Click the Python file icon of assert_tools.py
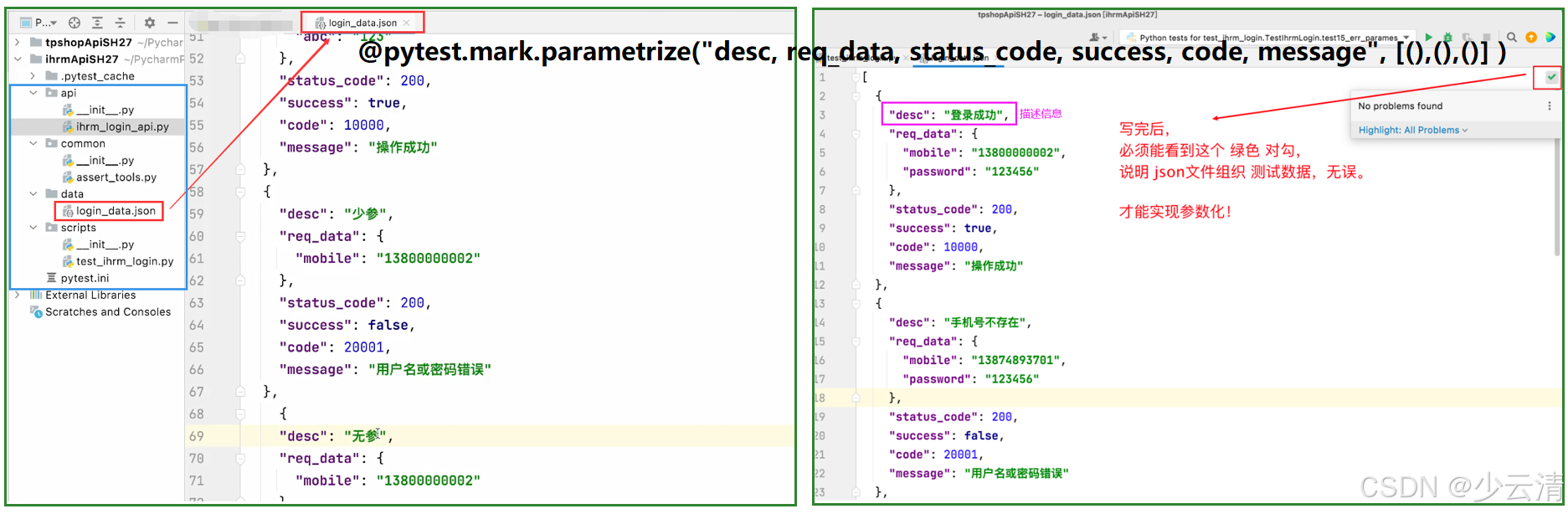 pos(68,177)
